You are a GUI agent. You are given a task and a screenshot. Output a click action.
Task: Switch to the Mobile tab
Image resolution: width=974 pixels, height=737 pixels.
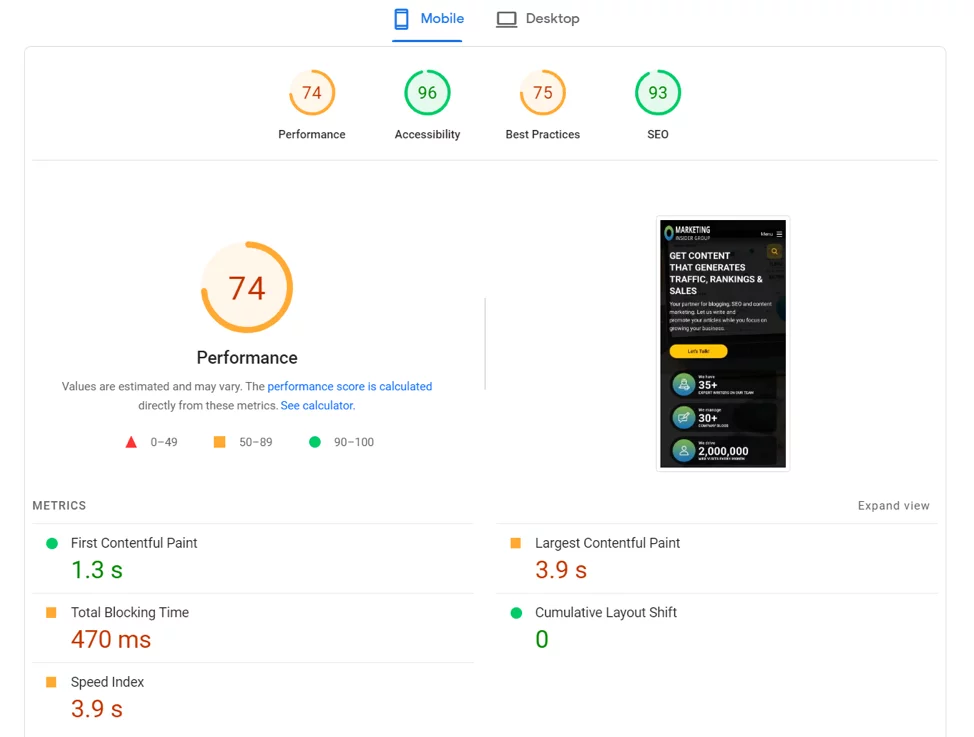click(x=428, y=19)
